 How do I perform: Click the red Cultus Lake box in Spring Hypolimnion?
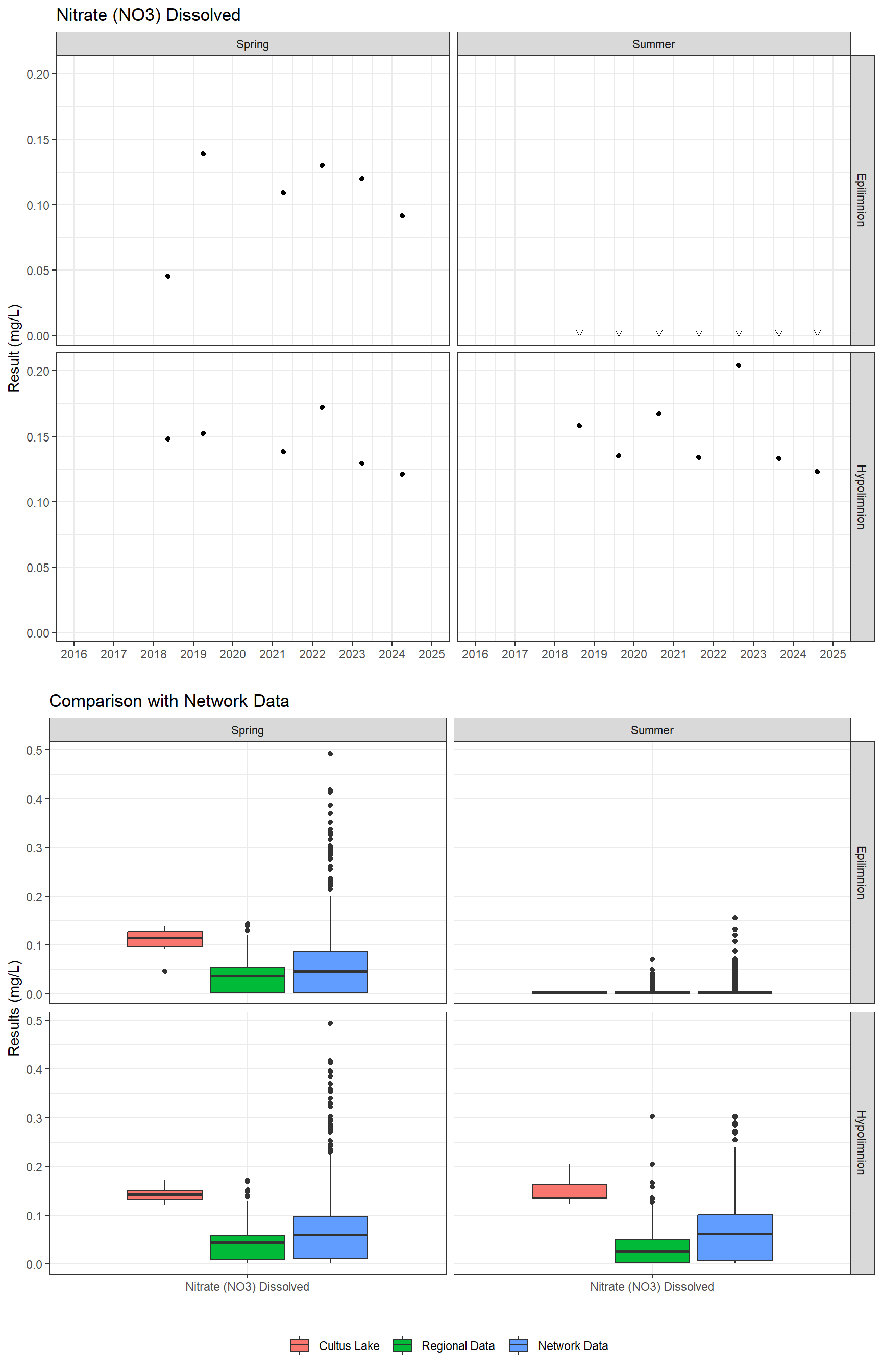(165, 1195)
